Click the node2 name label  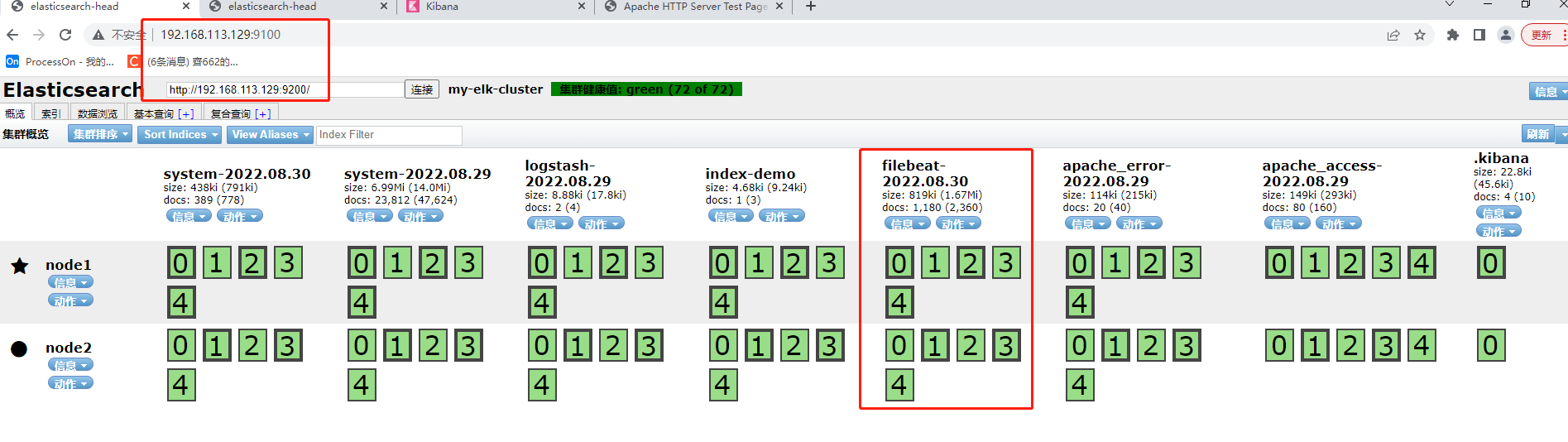click(x=69, y=348)
